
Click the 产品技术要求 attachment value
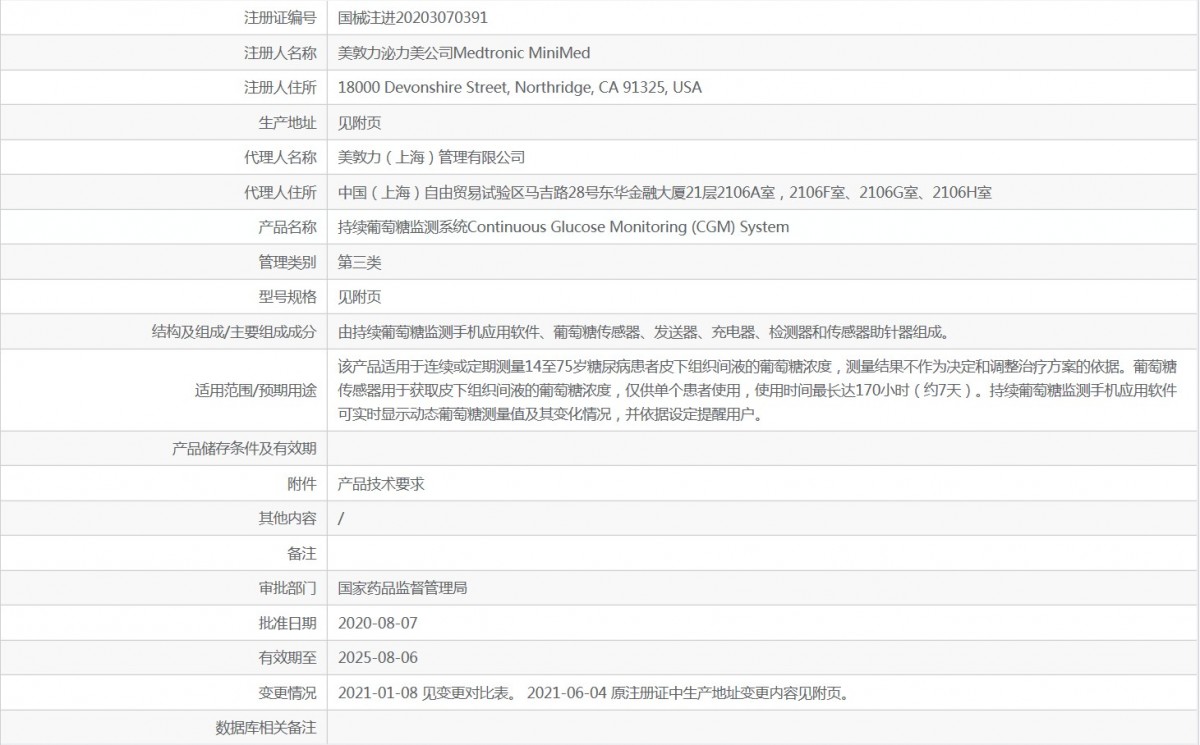tap(381, 483)
